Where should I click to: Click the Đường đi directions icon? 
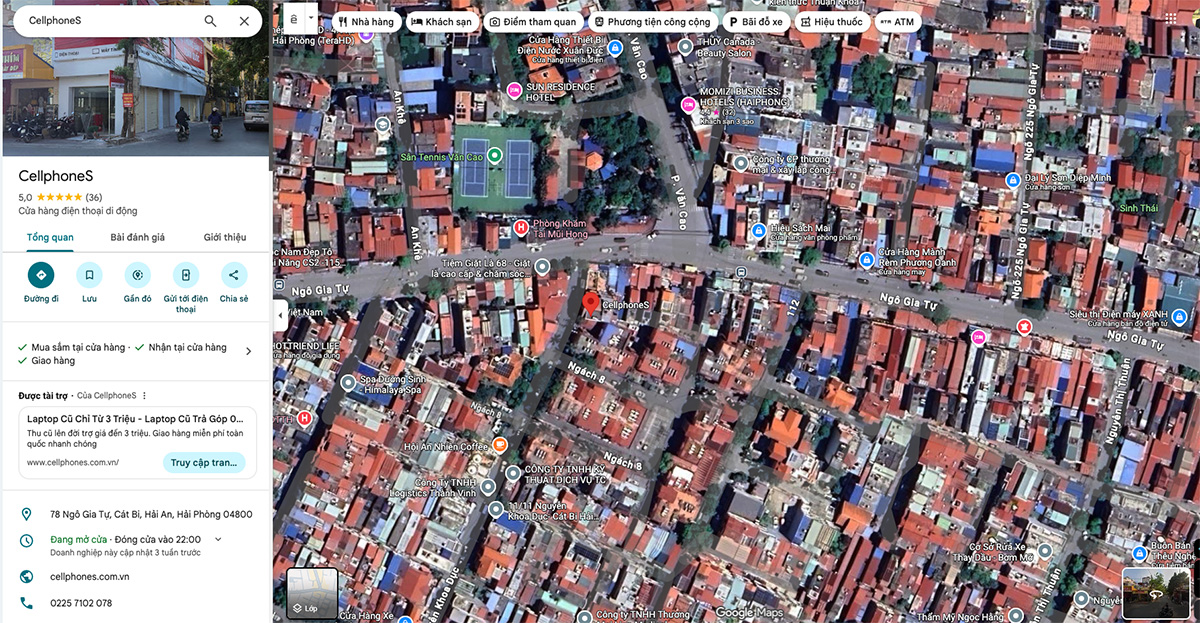pyautogui.click(x=41, y=275)
